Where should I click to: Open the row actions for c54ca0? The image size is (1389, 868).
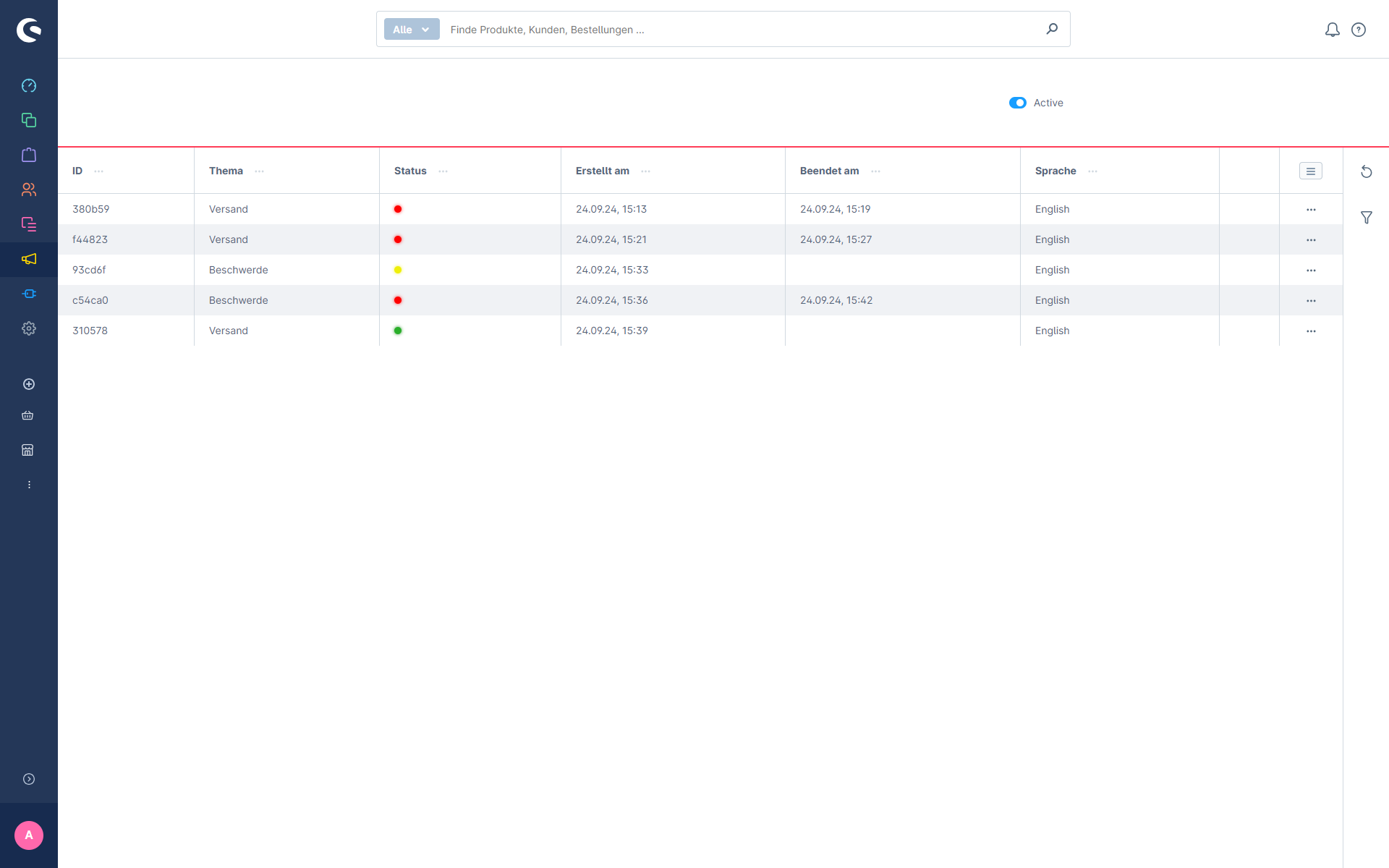1311,301
